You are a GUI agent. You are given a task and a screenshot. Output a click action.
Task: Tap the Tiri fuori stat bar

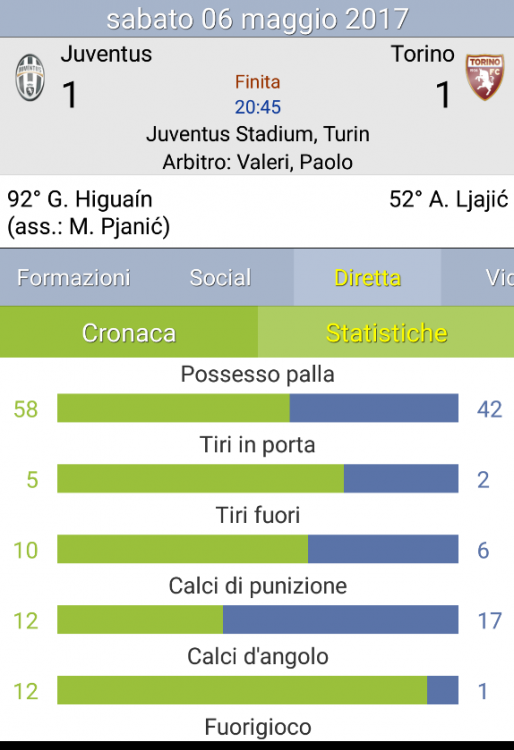coord(258,549)
